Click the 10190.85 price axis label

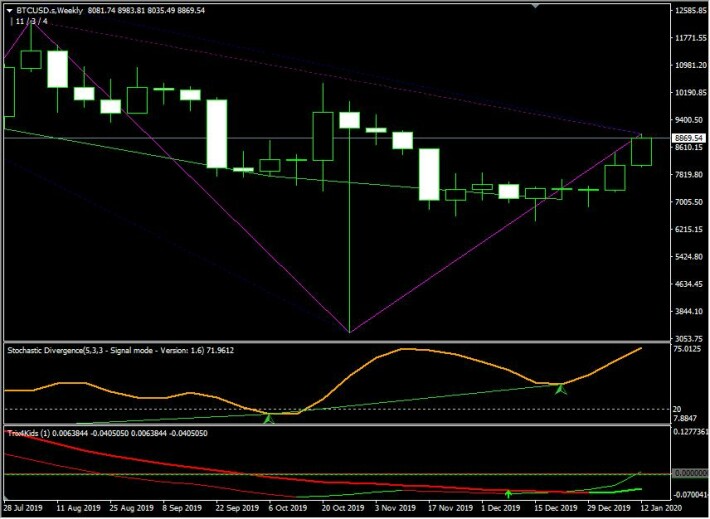pos(690,93)
